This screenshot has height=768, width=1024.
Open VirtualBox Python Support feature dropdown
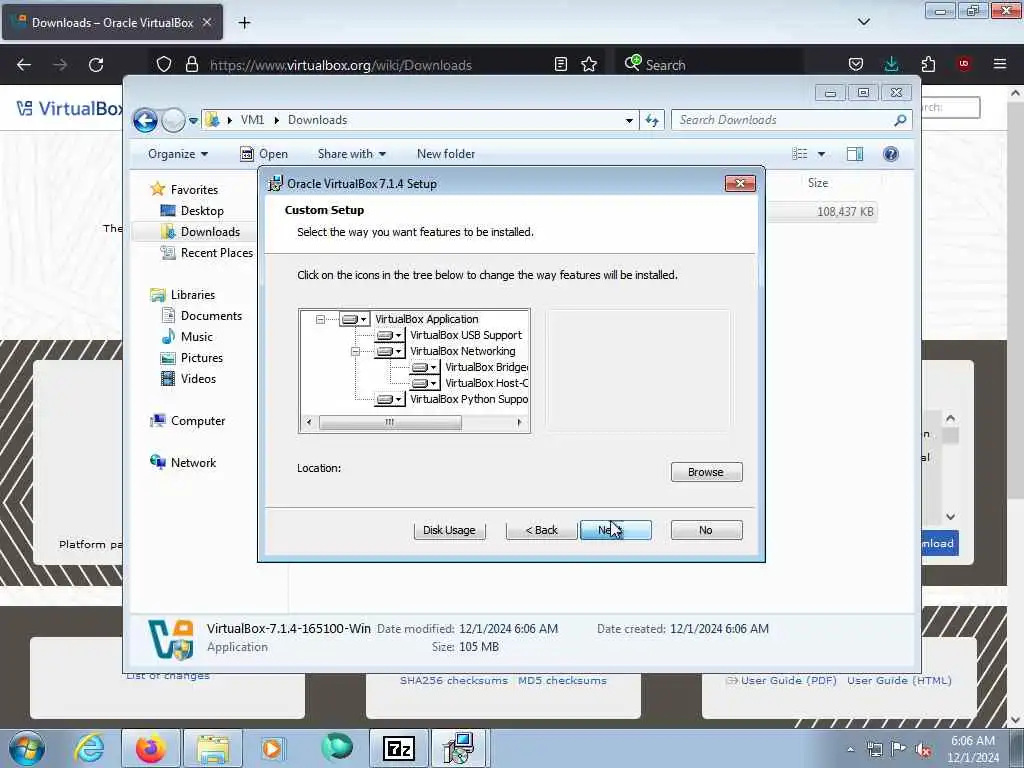390,399
